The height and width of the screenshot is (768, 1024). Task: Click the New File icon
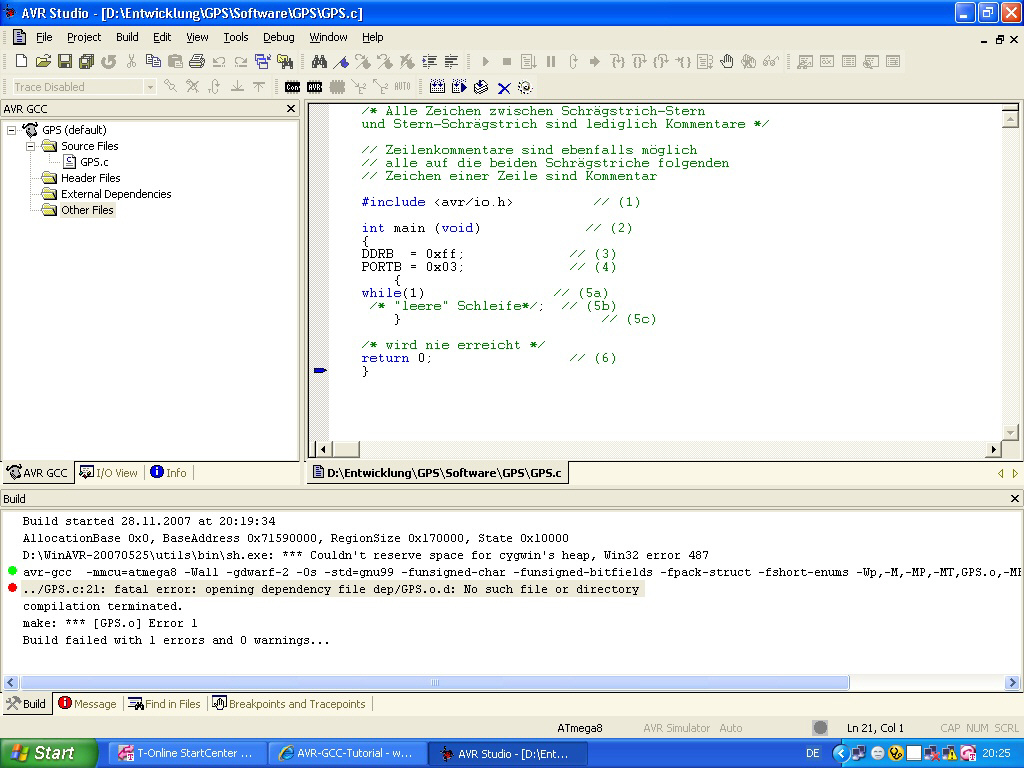point(21,62)
